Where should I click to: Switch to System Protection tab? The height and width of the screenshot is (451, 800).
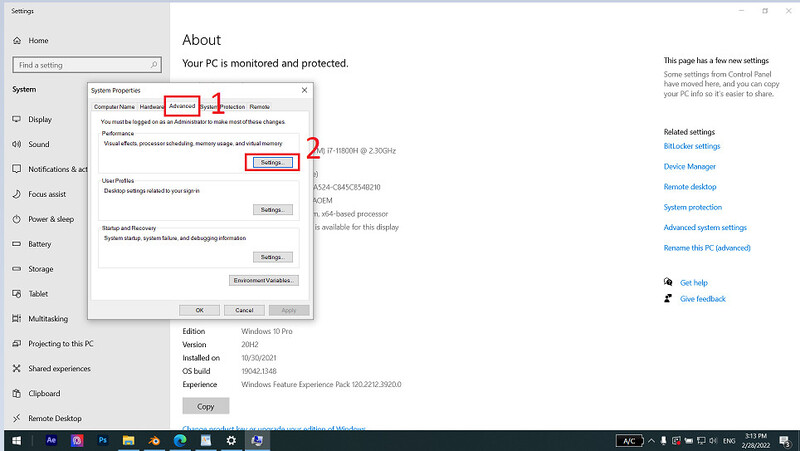(223, 107)
